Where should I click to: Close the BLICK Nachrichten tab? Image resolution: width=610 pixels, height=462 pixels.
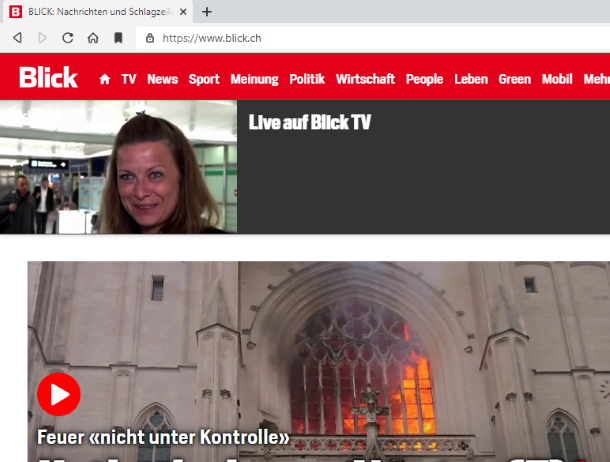(183, 12)
